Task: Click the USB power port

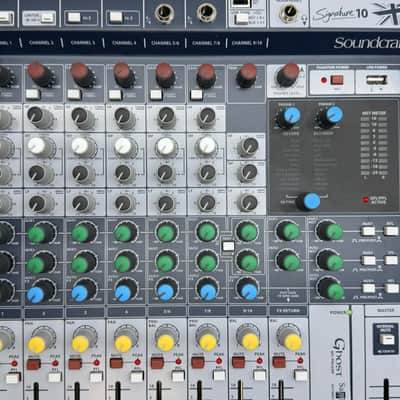Action: (x=376, y=80)
